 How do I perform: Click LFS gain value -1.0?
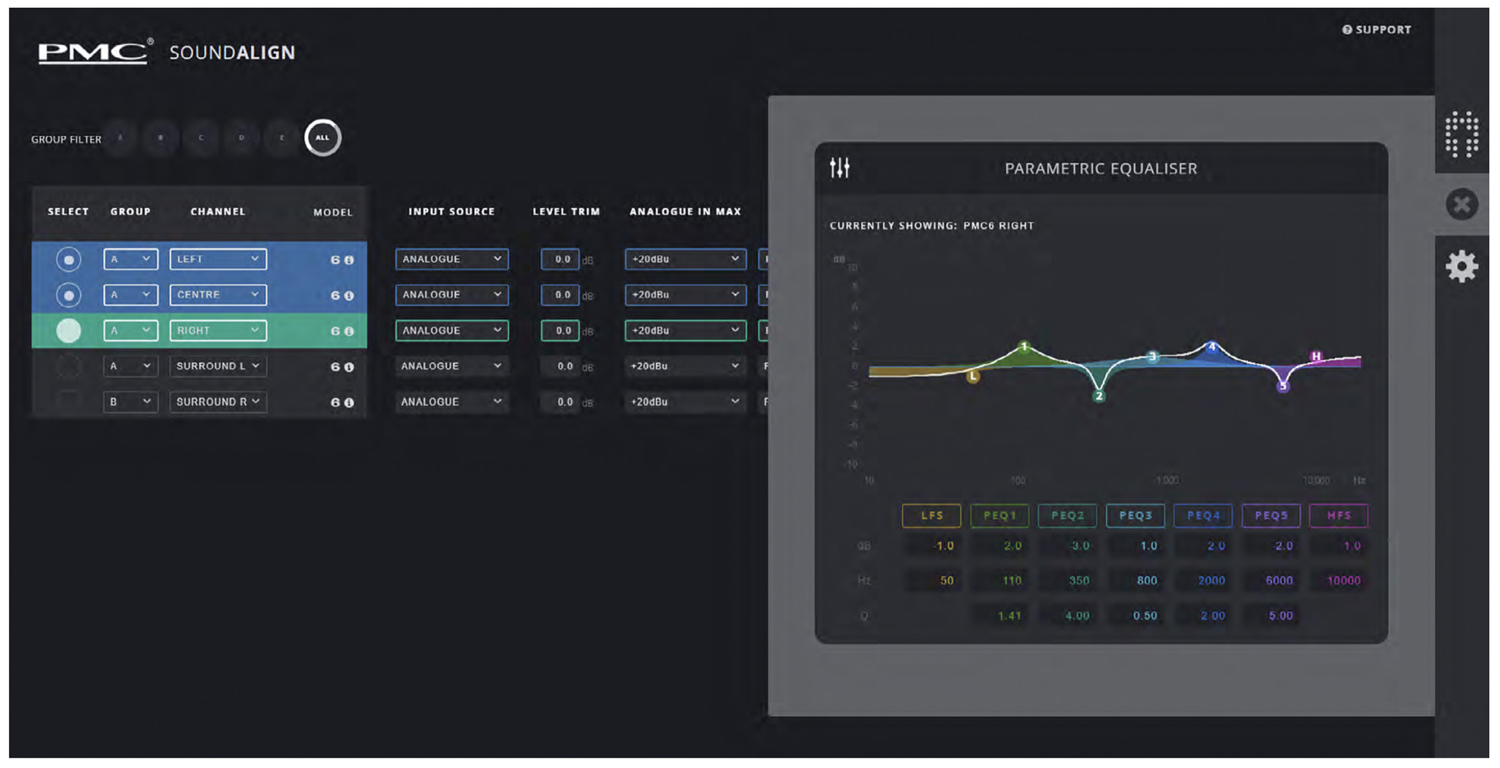point(932,546)
